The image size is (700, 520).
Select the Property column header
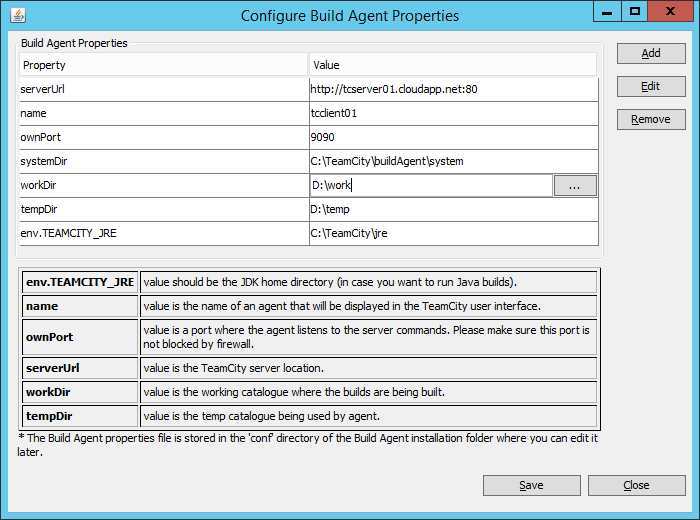click(163, 65)
